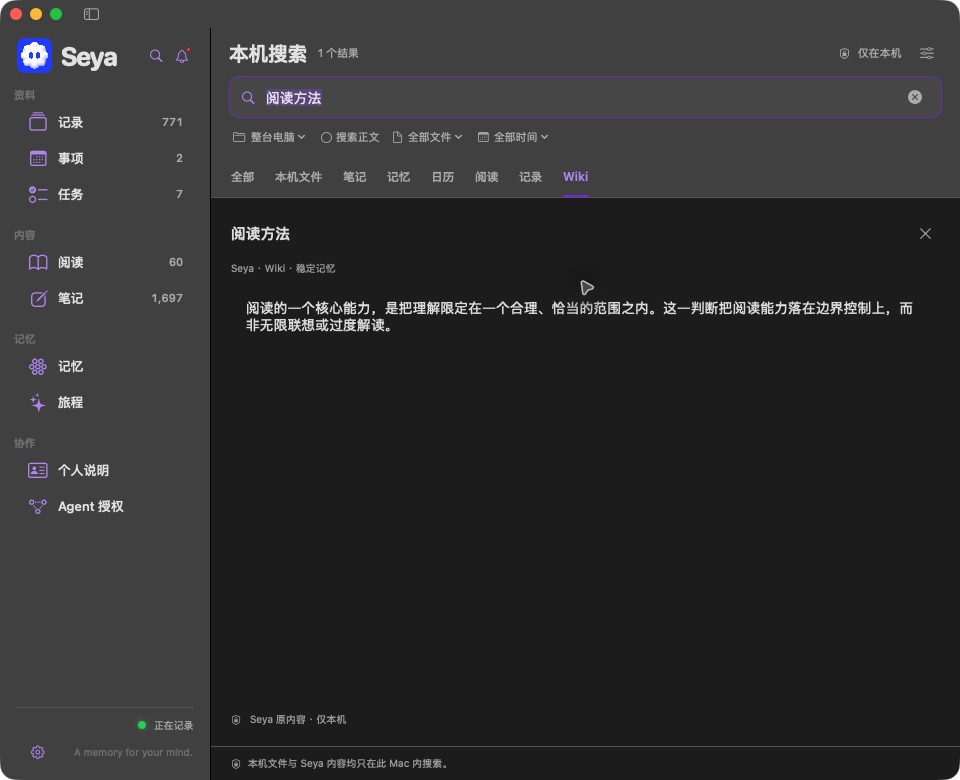
Task: Switch to the 笔记 results tab
Action: [x=354, y=177]
